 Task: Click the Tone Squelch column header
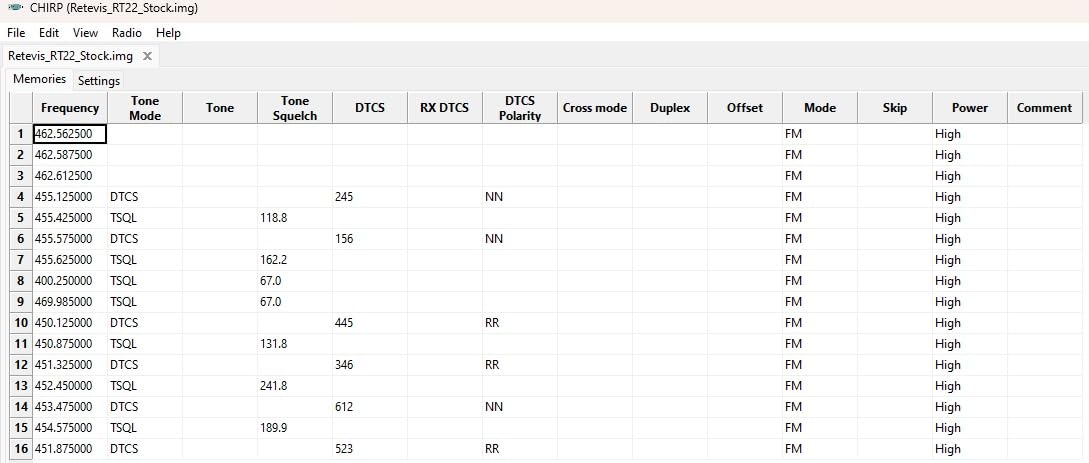(x=295, y=108)
